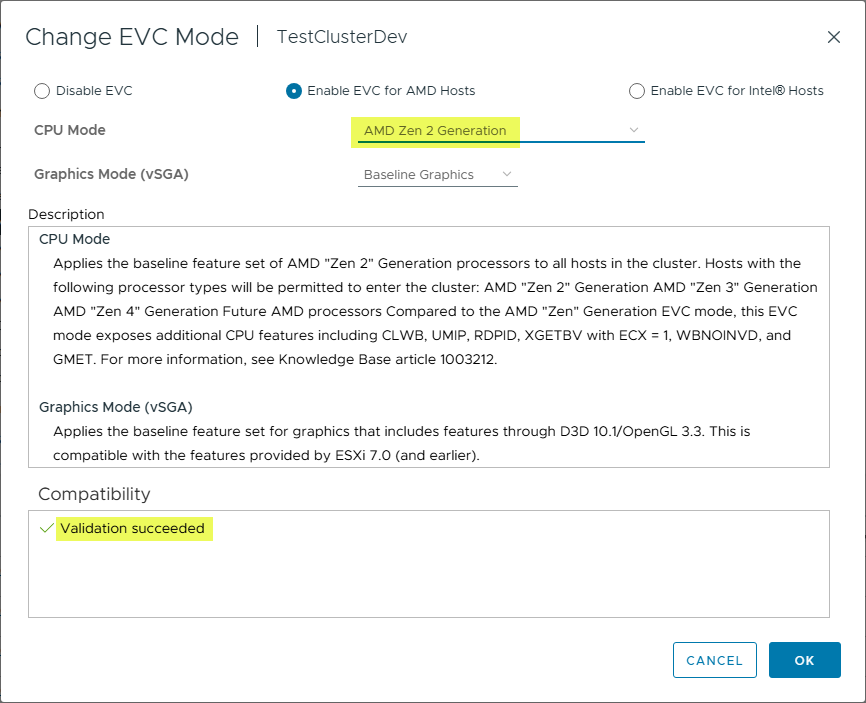Click the Compatibility section heading
This screenshot has height=703, width=866.
click(x=94, y=494)
